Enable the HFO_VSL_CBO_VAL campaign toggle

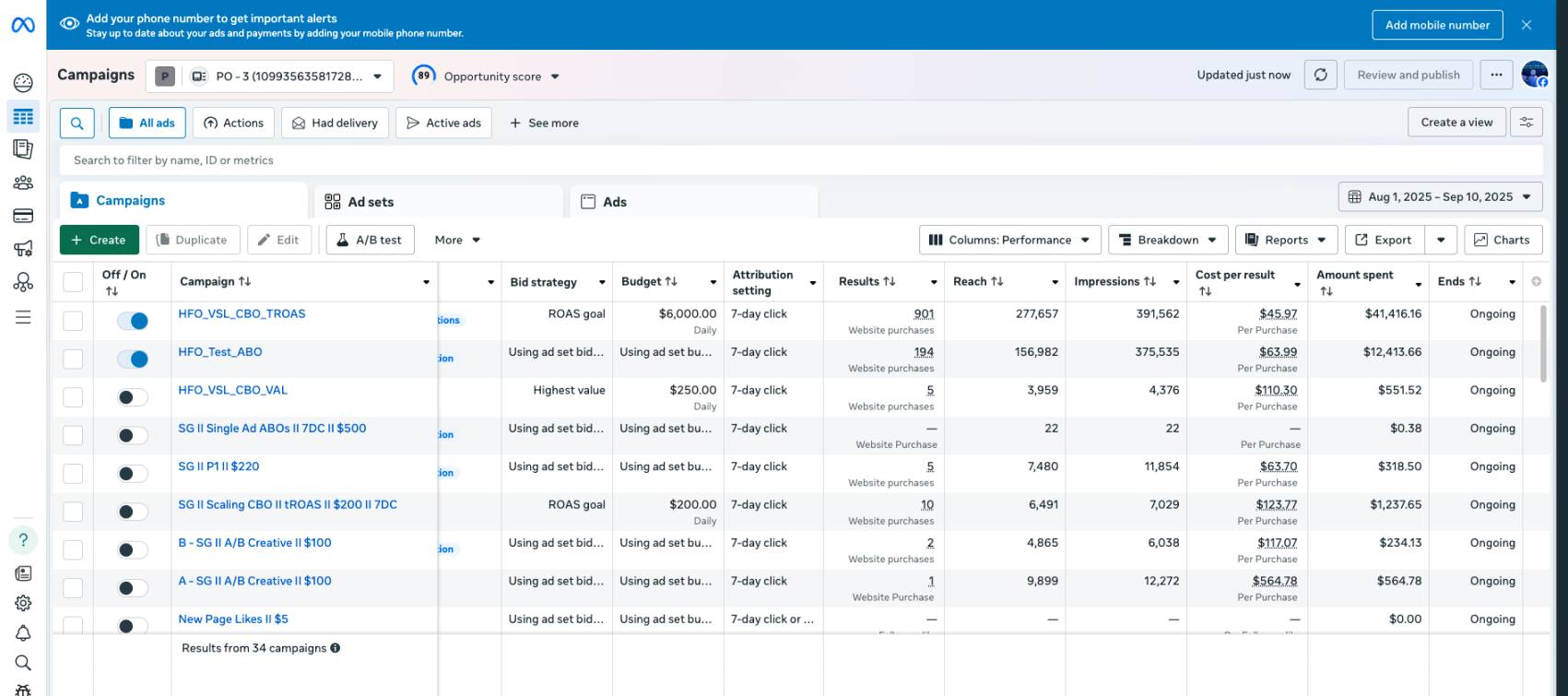[x=133, y=397]
